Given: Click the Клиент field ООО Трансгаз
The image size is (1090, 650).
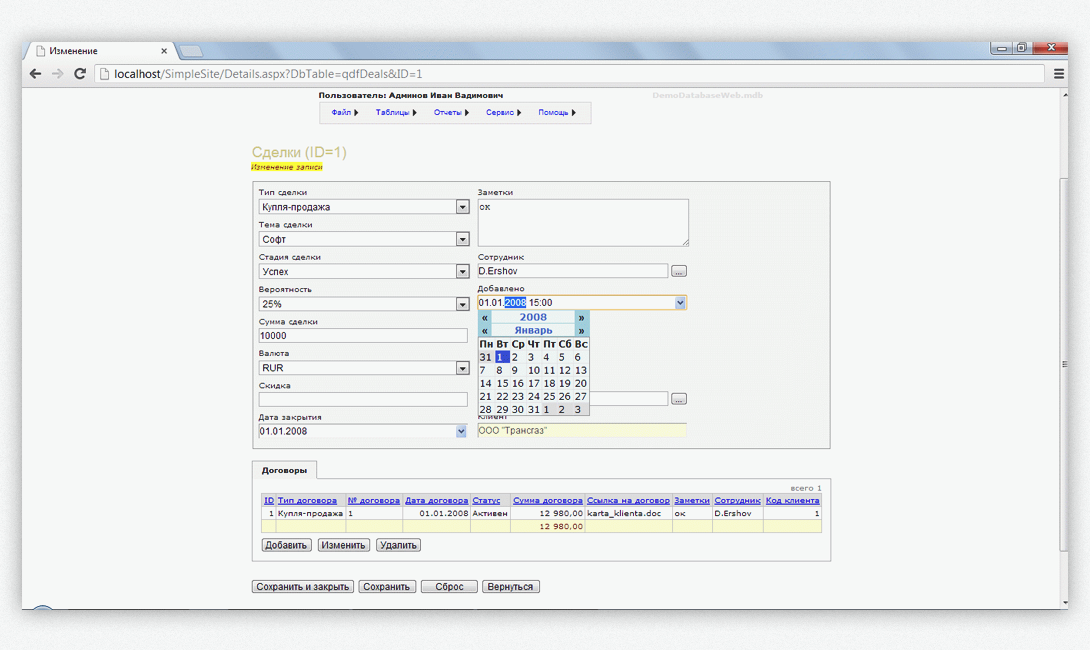Looking at the screenshot, I should click(x=582, y=431).
